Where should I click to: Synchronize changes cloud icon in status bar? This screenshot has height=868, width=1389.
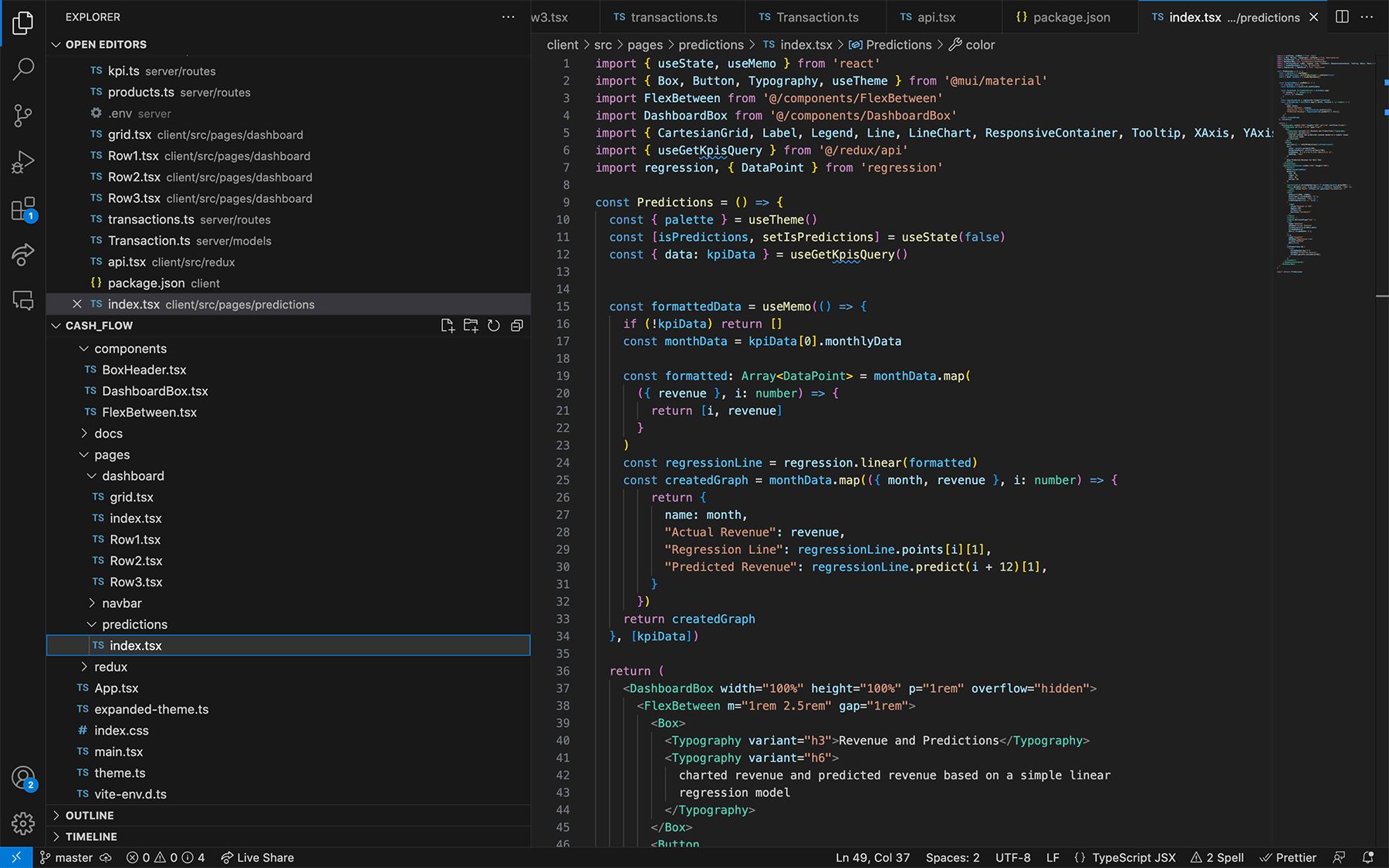click(x=106, y=857)
